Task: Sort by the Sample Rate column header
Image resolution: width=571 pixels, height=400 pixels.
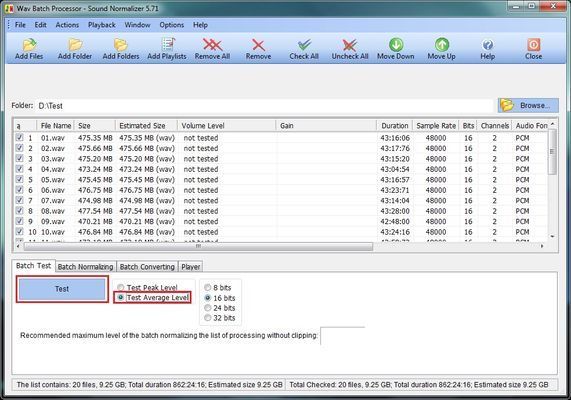Action: click(x=436, y=126)
